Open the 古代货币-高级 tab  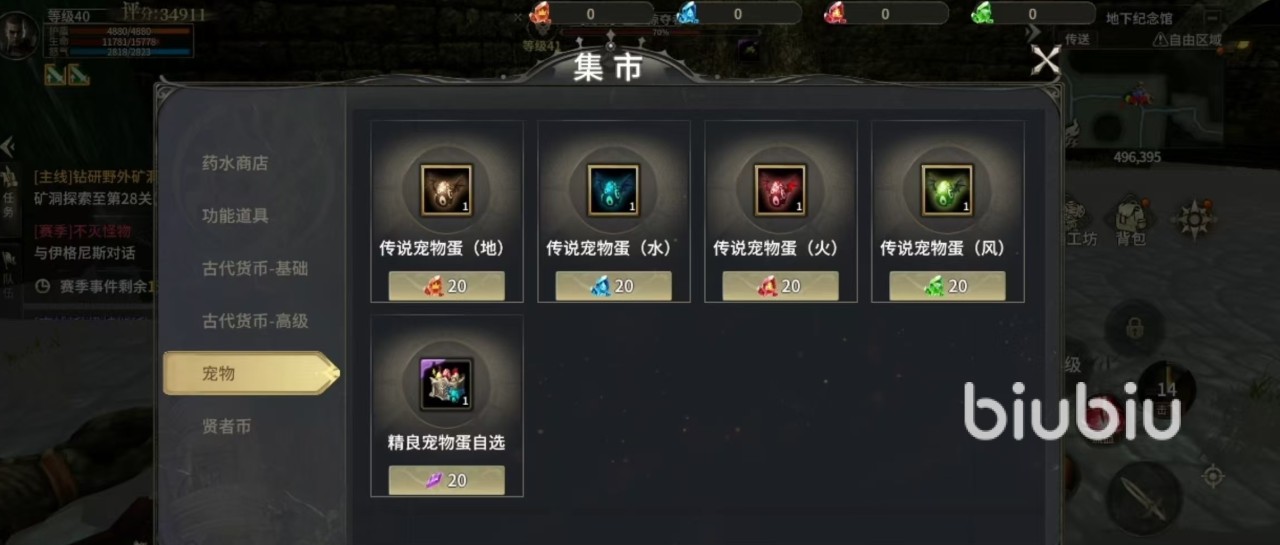[x=255, y=321]
